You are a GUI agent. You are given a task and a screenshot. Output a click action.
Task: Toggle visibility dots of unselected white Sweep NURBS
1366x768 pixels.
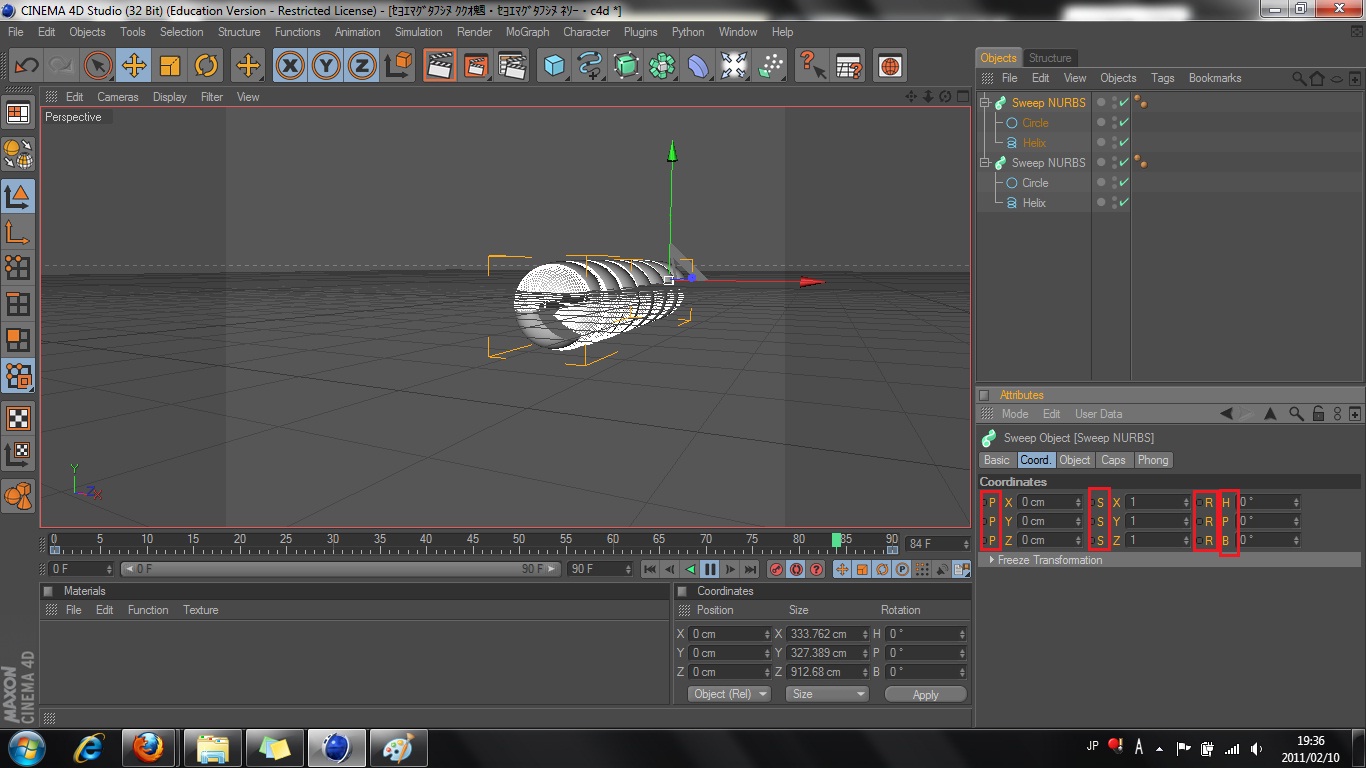click(1113, 163)
